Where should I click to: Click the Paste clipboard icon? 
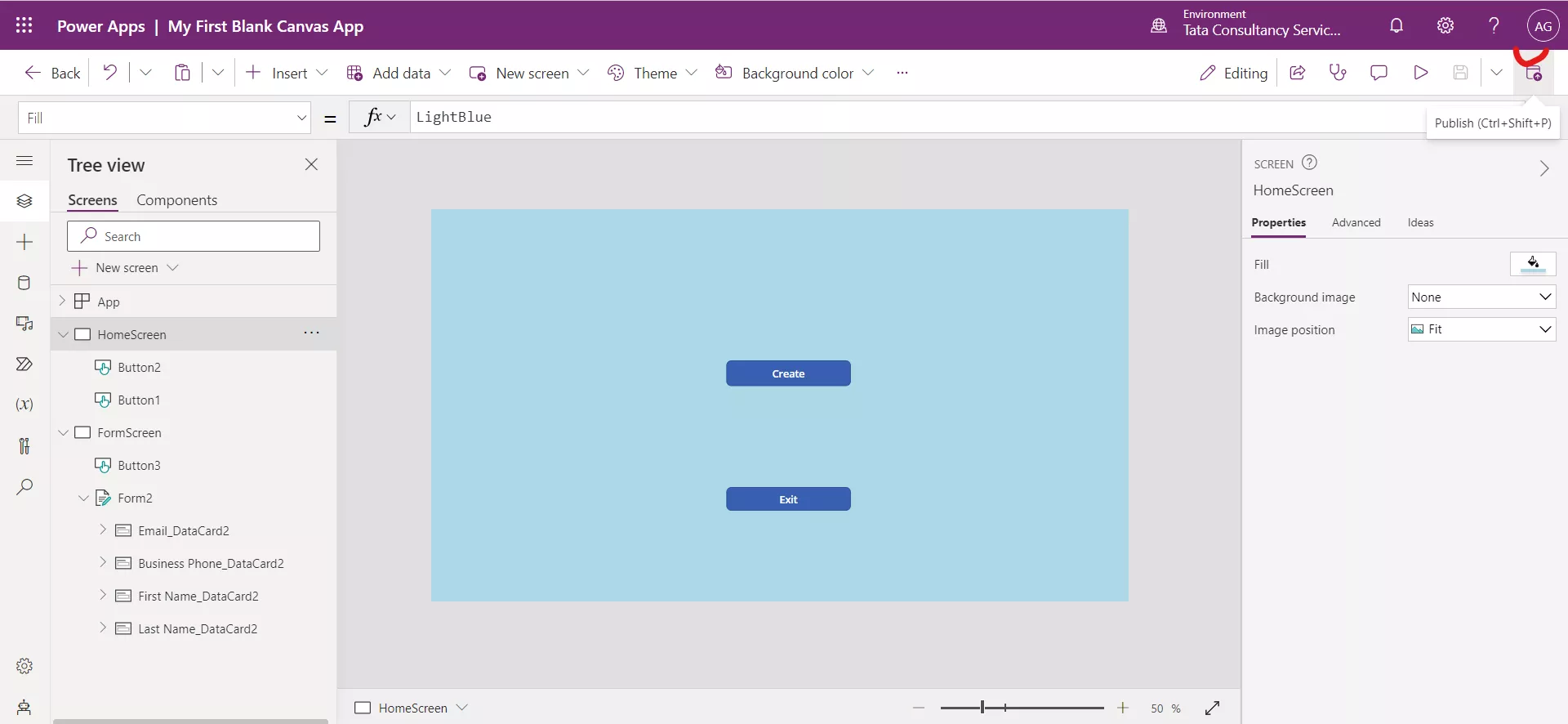click(x=182, y=73)
